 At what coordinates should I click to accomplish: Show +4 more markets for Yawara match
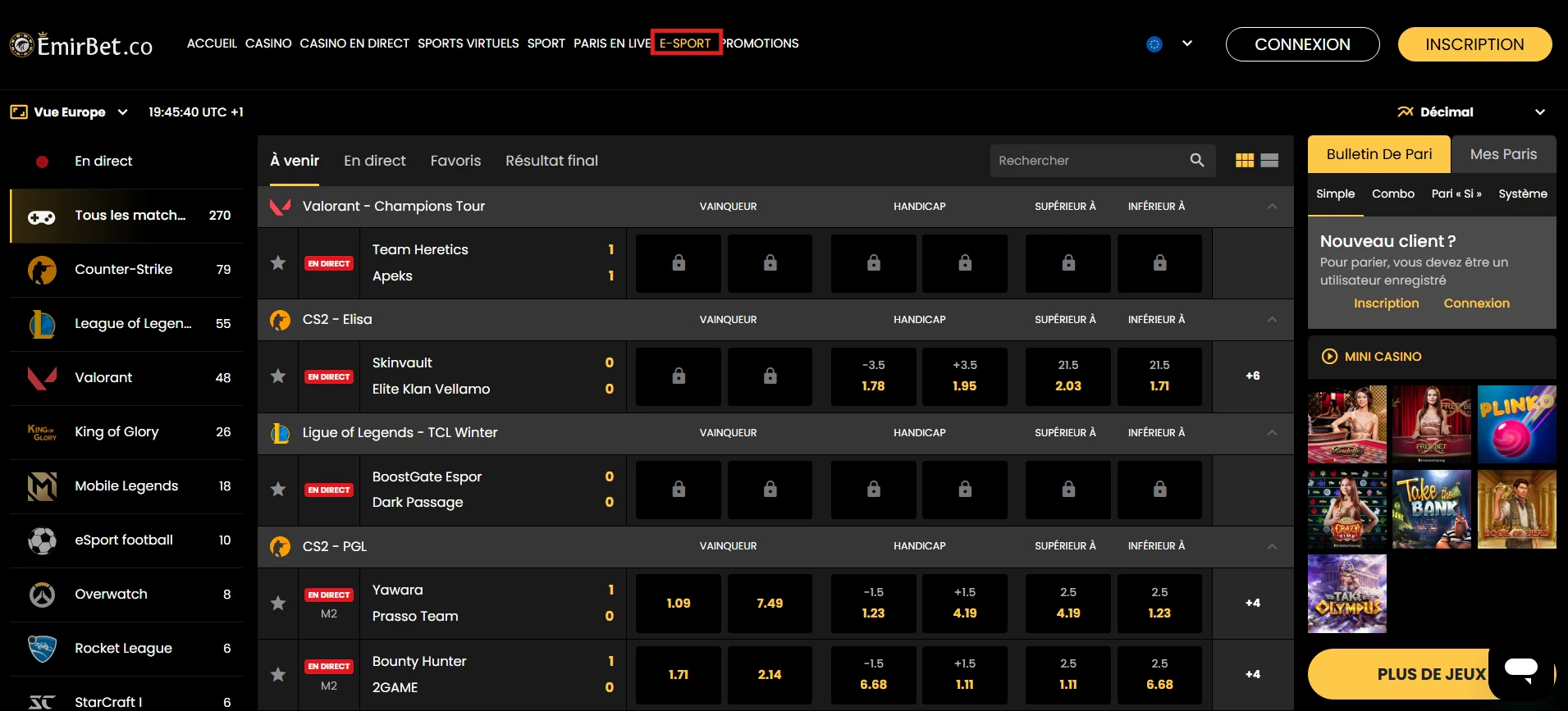pyautogui.click(x=1253, y=604)
